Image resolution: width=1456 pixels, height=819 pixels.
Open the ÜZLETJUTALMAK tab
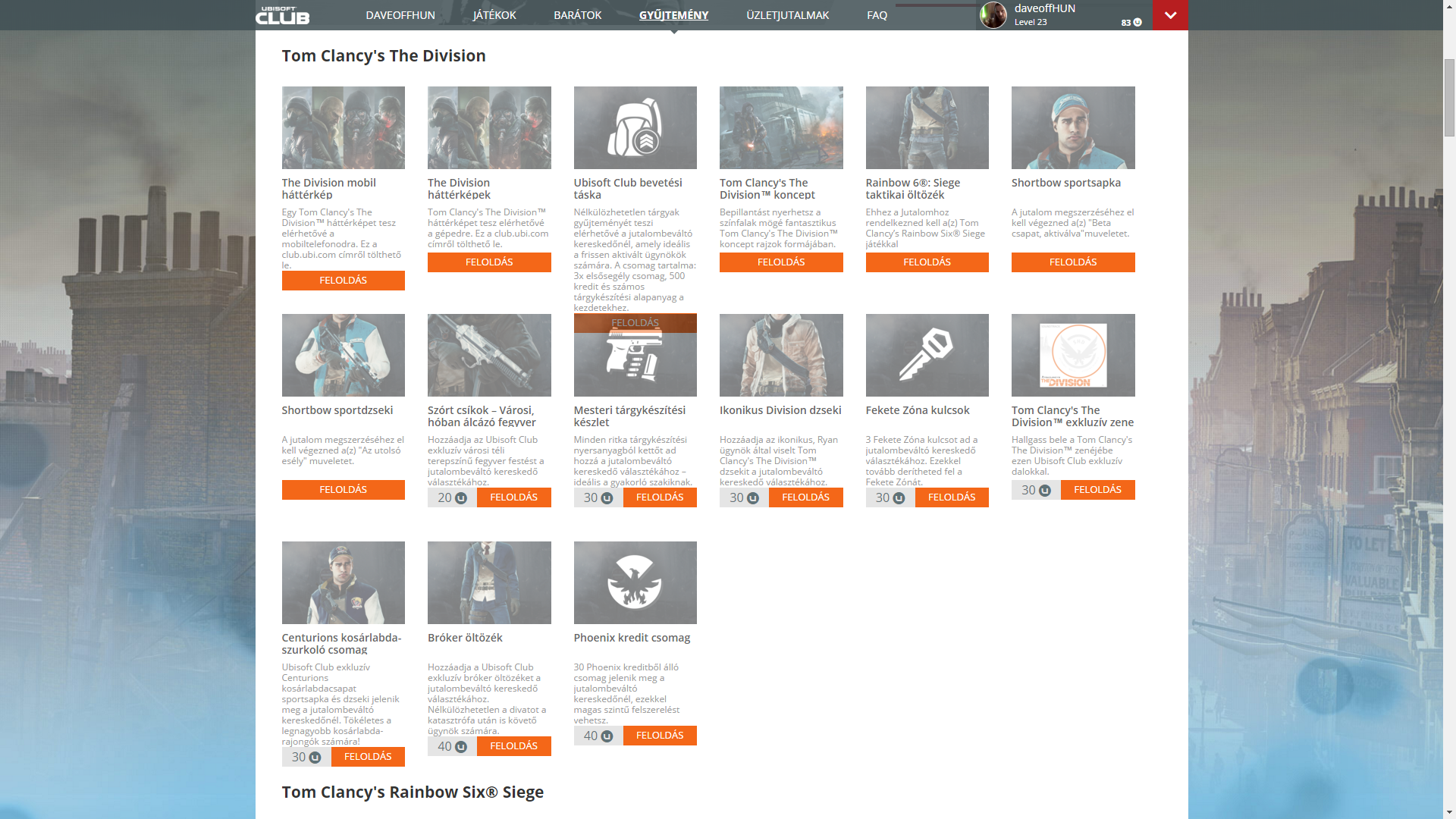(x=787, y=15)
